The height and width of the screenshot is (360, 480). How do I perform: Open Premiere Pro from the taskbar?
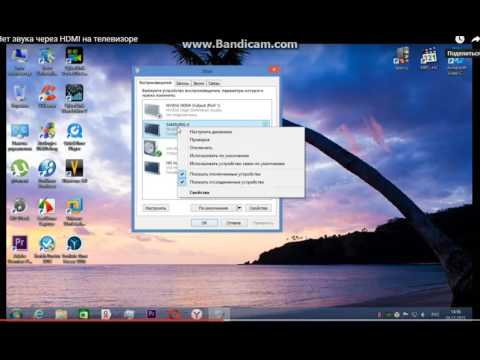click(x=151, y=314)
